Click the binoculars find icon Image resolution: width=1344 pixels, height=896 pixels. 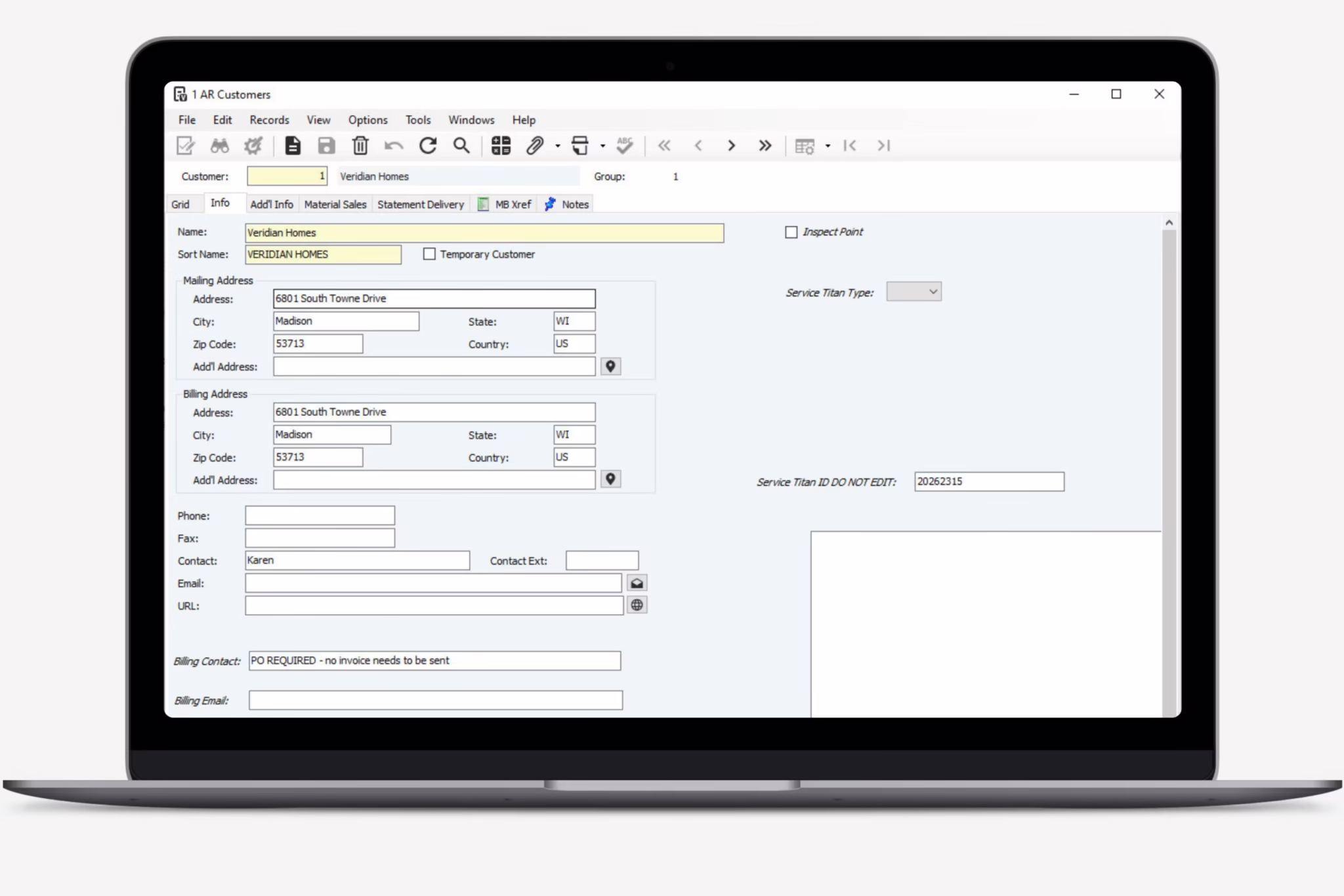pos(219,146)
